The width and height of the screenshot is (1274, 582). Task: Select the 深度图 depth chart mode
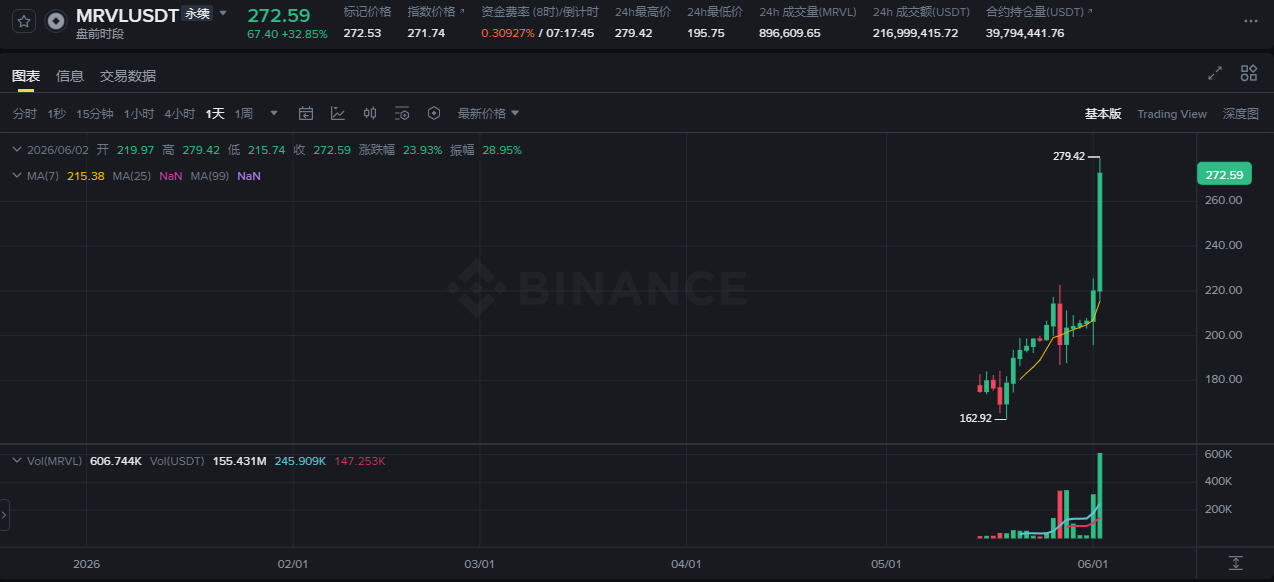pos(1241,114)
